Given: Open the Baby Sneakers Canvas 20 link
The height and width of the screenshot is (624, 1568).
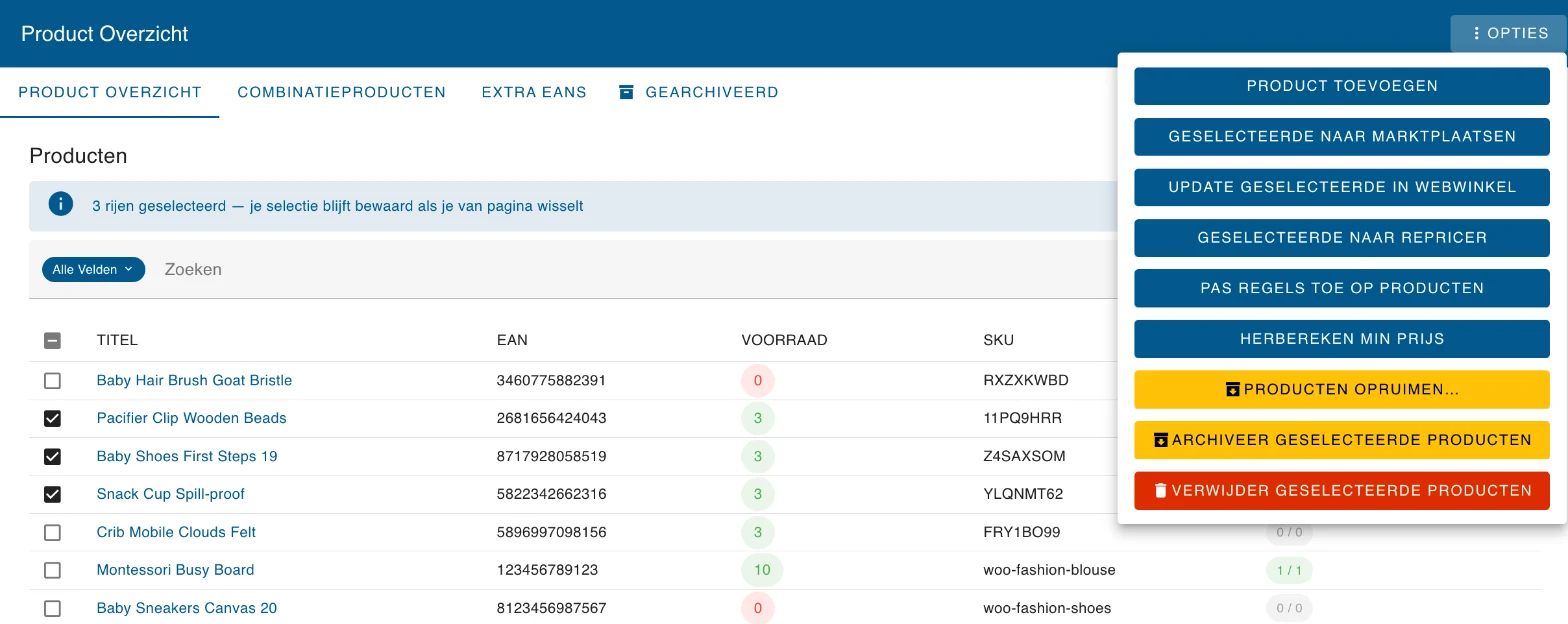Looking at the screenshot, I should pos(187,608).
